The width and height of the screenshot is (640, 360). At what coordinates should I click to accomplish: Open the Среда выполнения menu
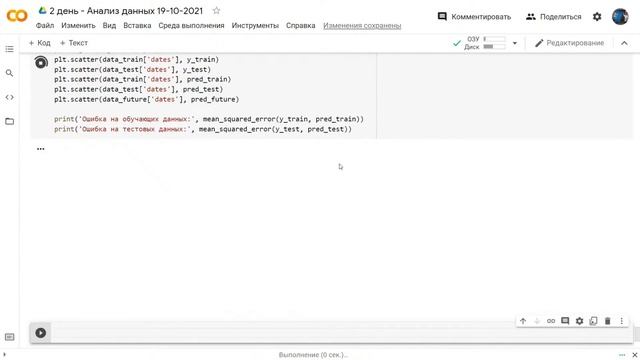(191, 25)
